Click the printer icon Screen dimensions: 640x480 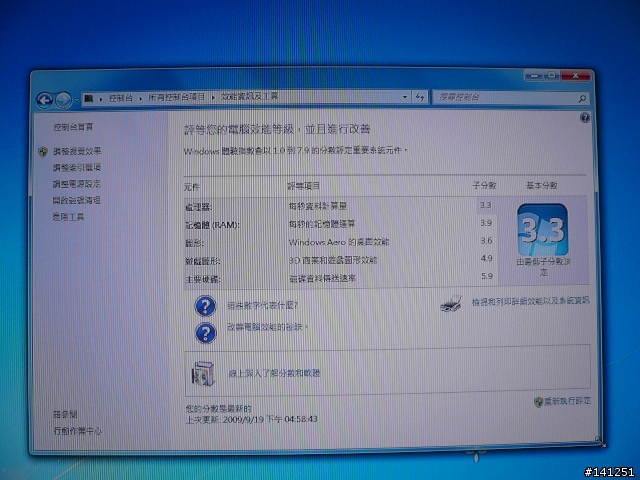tap(451, 304)
